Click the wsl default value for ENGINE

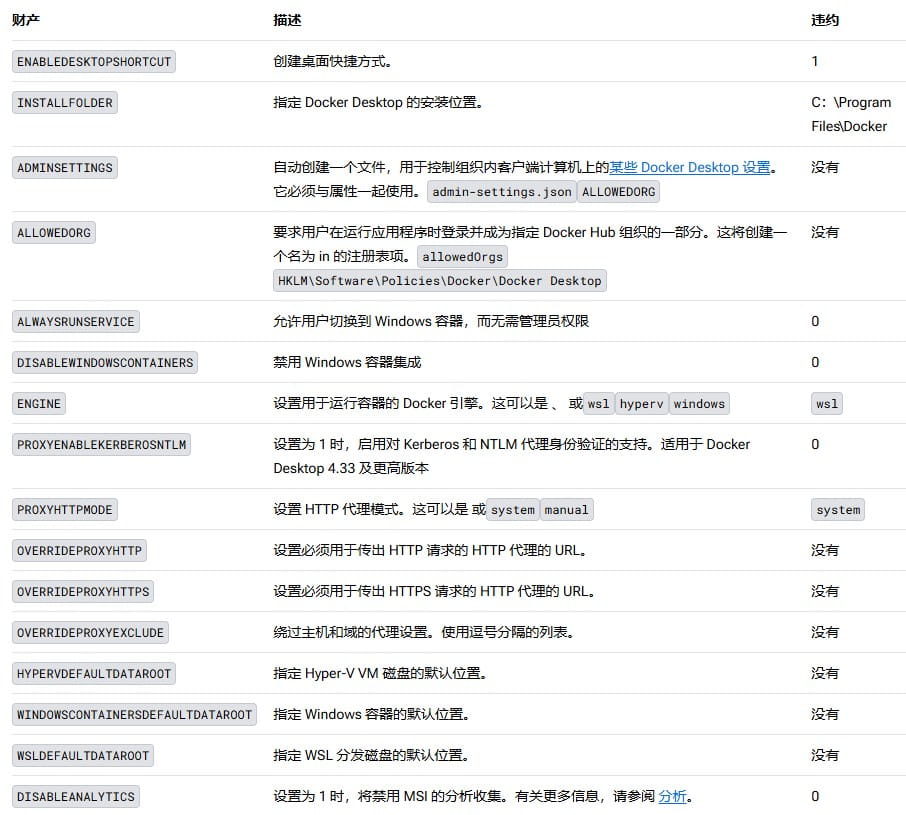(x=827, y=404)
